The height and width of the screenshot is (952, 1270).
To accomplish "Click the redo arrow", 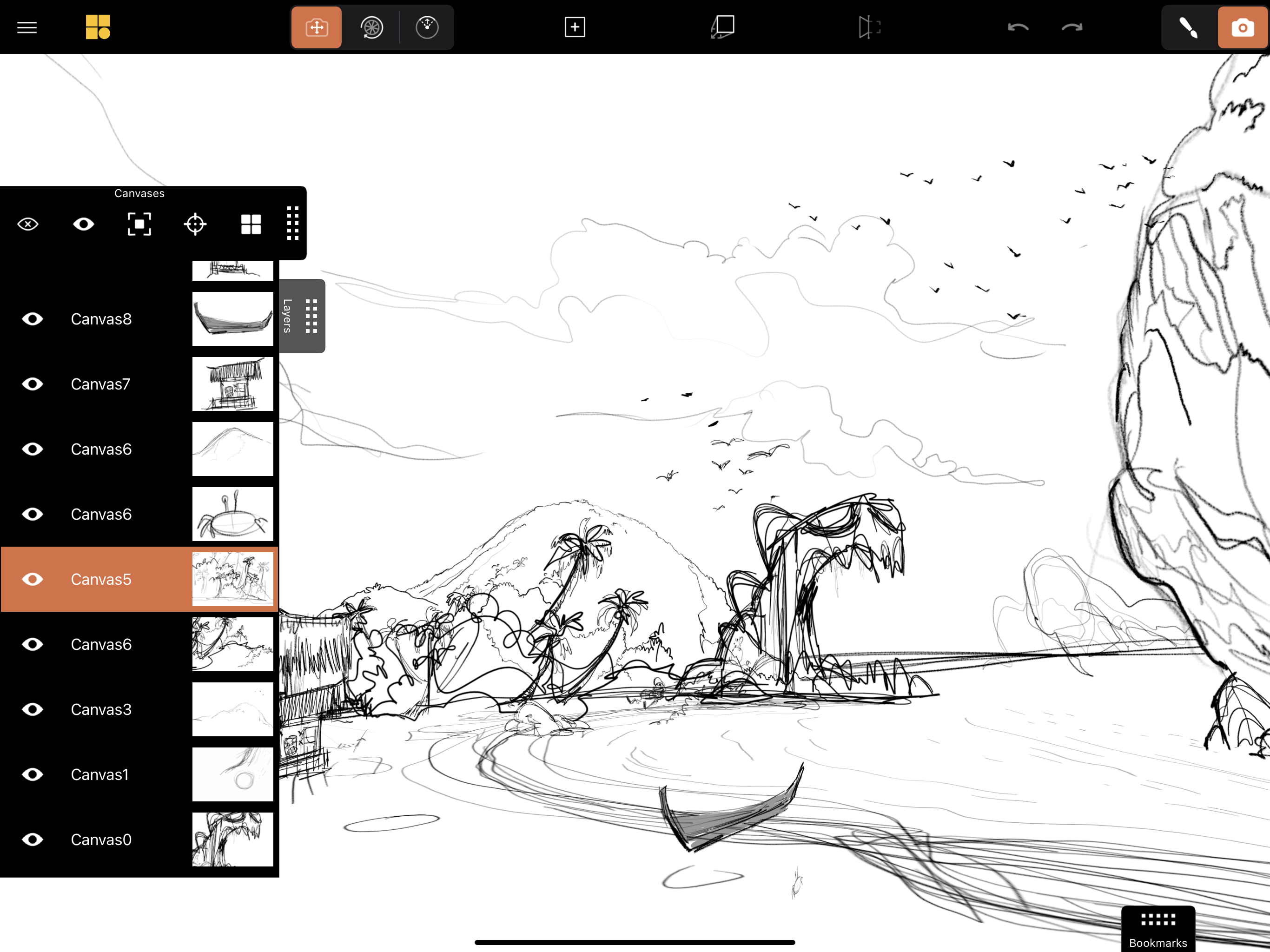I will point(1072,27).
